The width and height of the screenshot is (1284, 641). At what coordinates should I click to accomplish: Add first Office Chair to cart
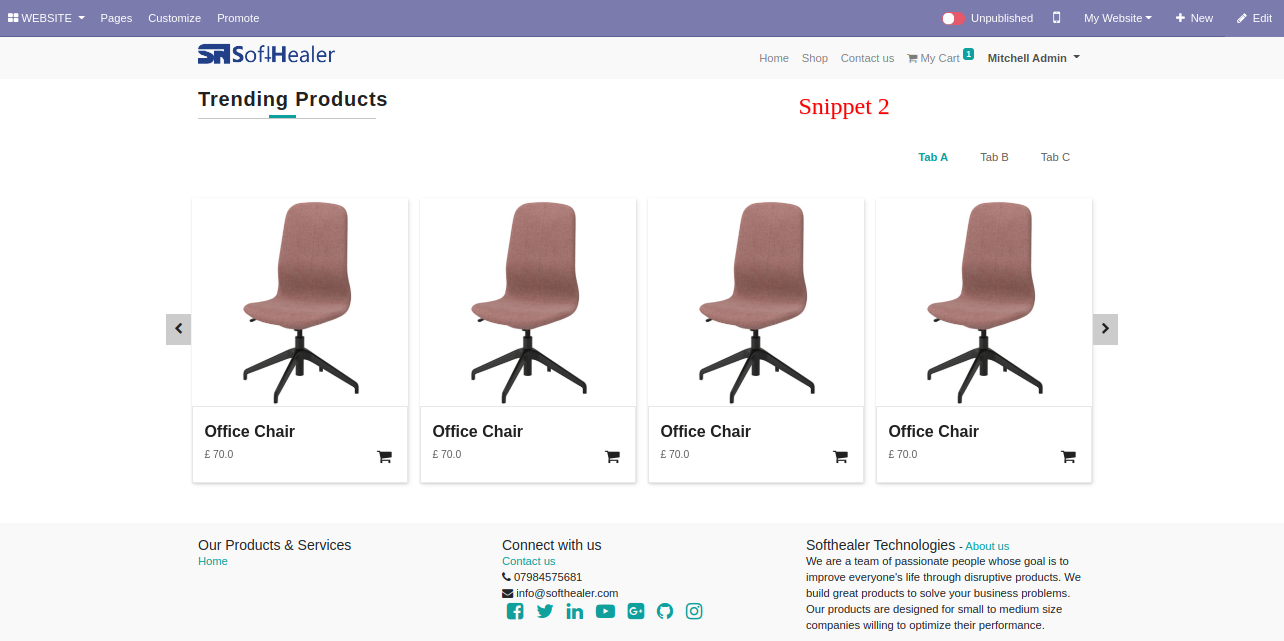pyautogui.click(x=384, y=457)
